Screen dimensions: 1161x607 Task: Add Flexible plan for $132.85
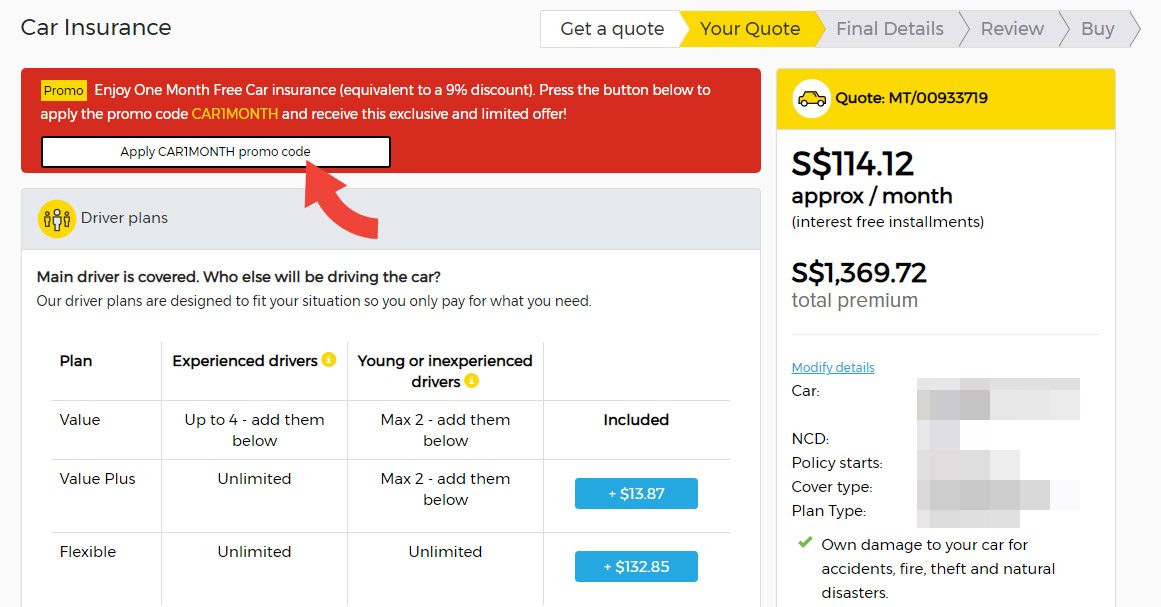pos(636,566)
